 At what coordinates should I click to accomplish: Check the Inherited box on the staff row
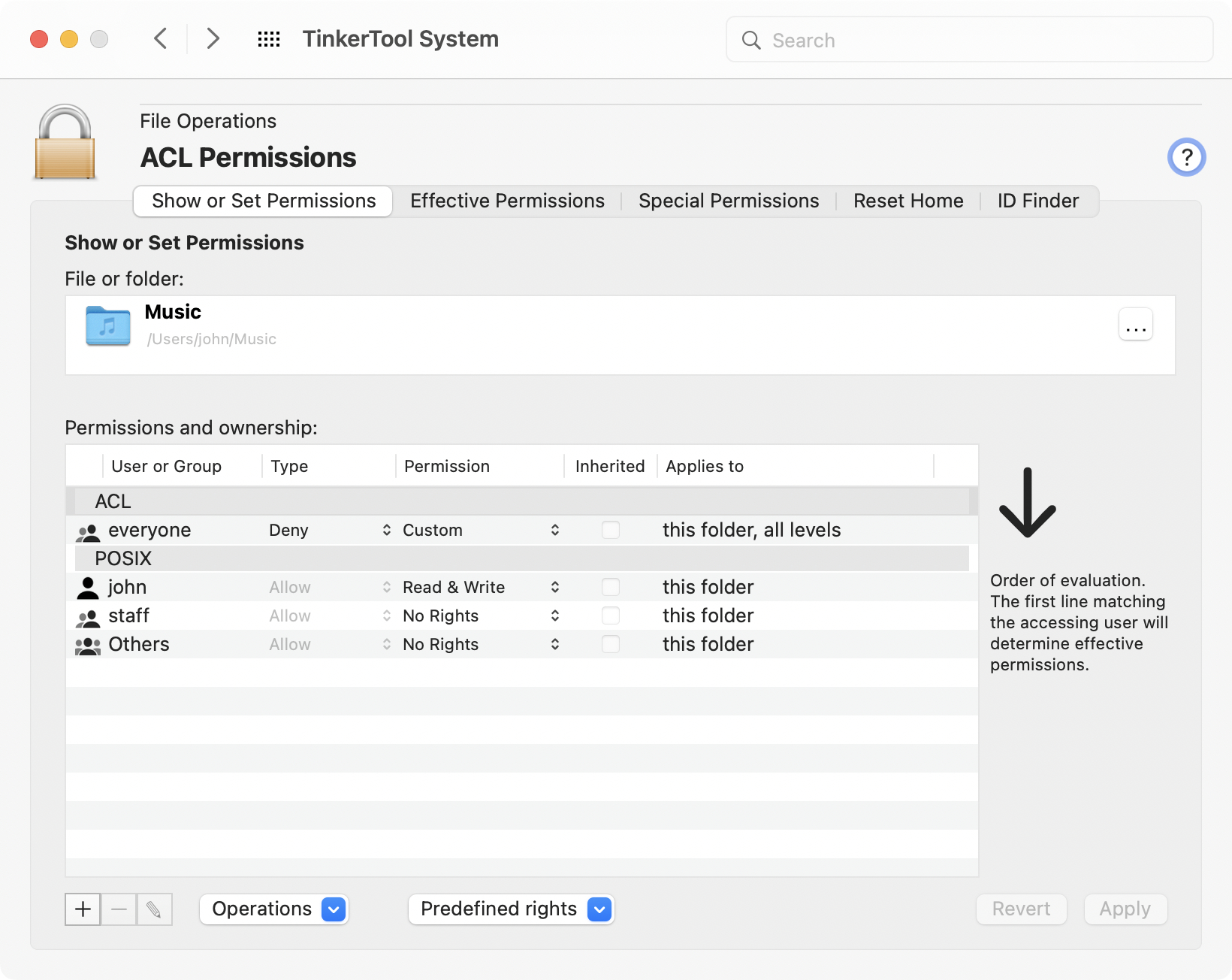click(610, 616)
